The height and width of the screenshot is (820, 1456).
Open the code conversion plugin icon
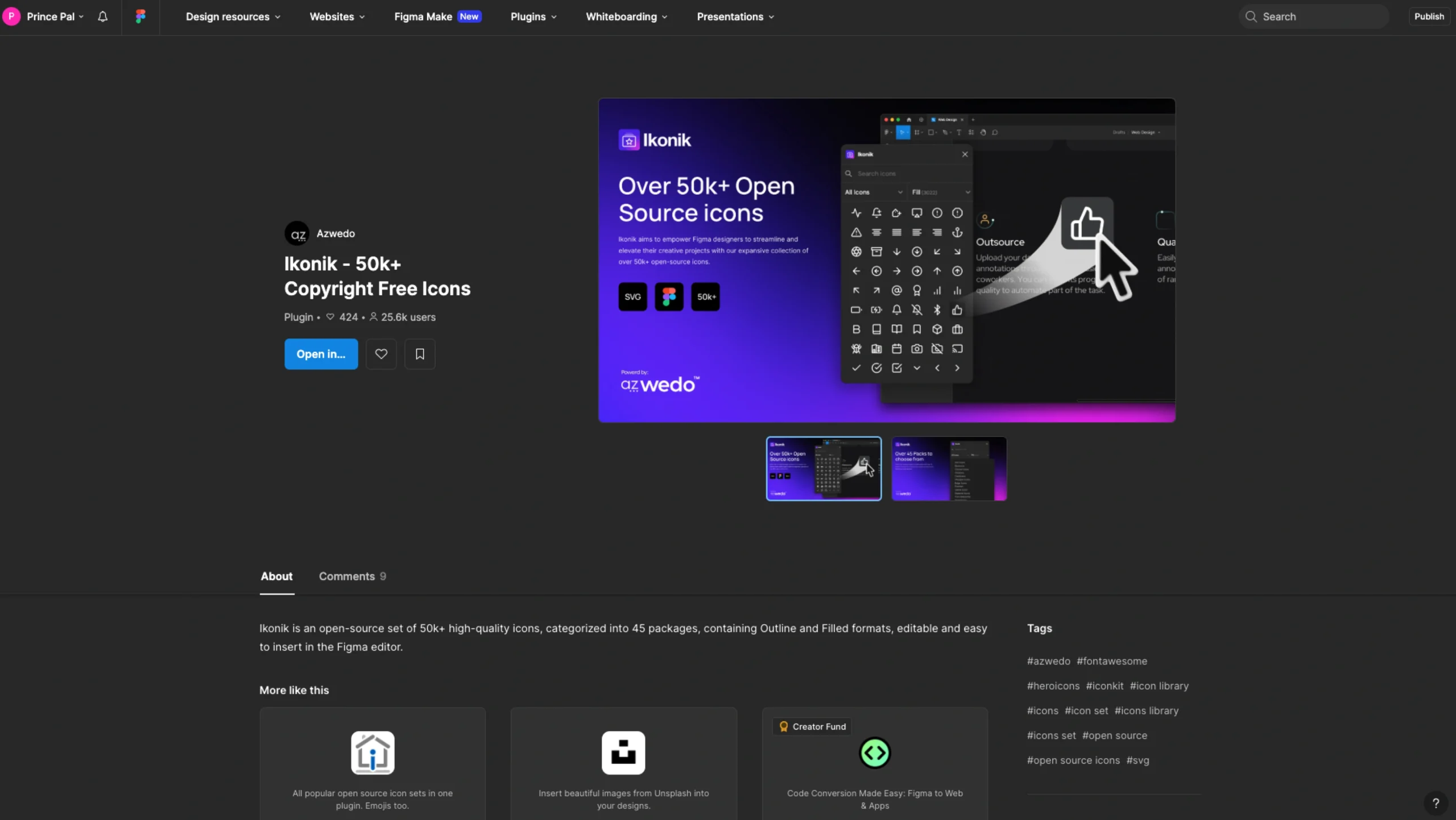pyautogui.click(x=874, y=752)
